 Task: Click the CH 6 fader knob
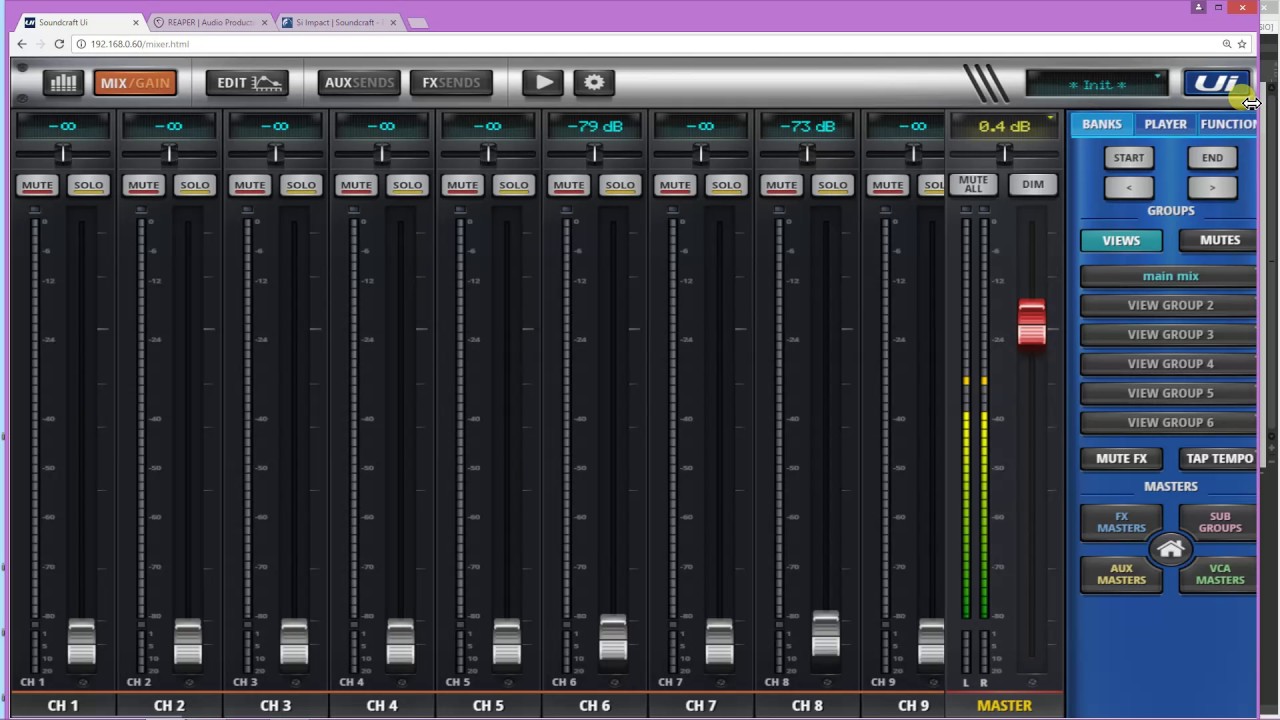(613, 638)
